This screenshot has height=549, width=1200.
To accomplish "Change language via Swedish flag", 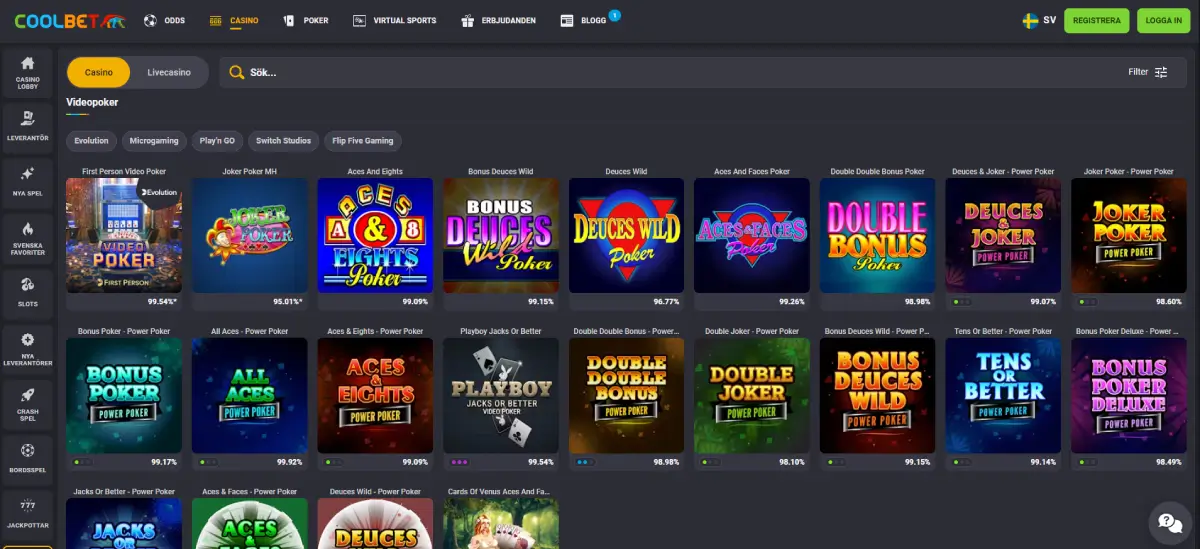I will [x=1030, y=20].
